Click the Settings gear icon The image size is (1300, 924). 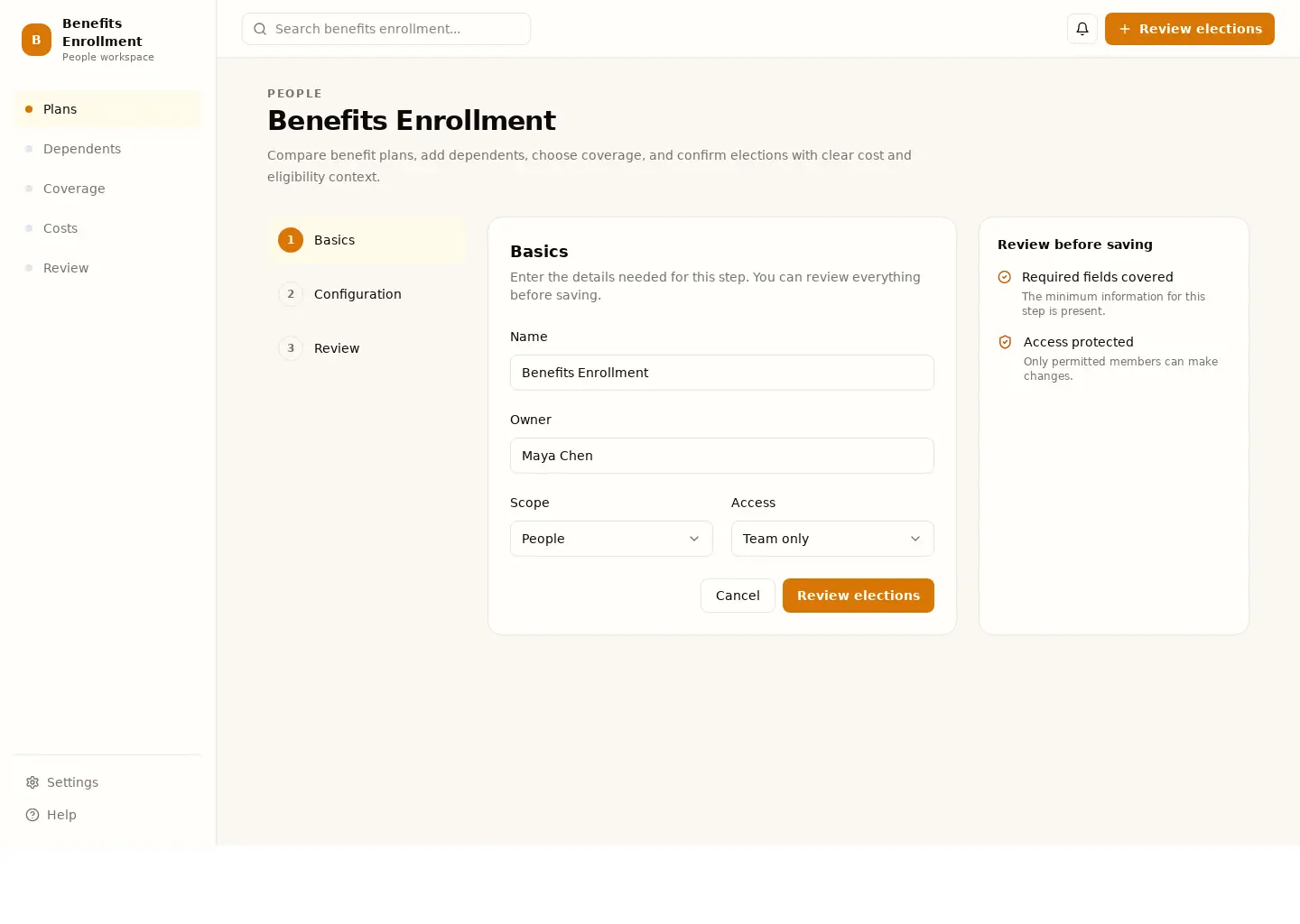point(32,782)
